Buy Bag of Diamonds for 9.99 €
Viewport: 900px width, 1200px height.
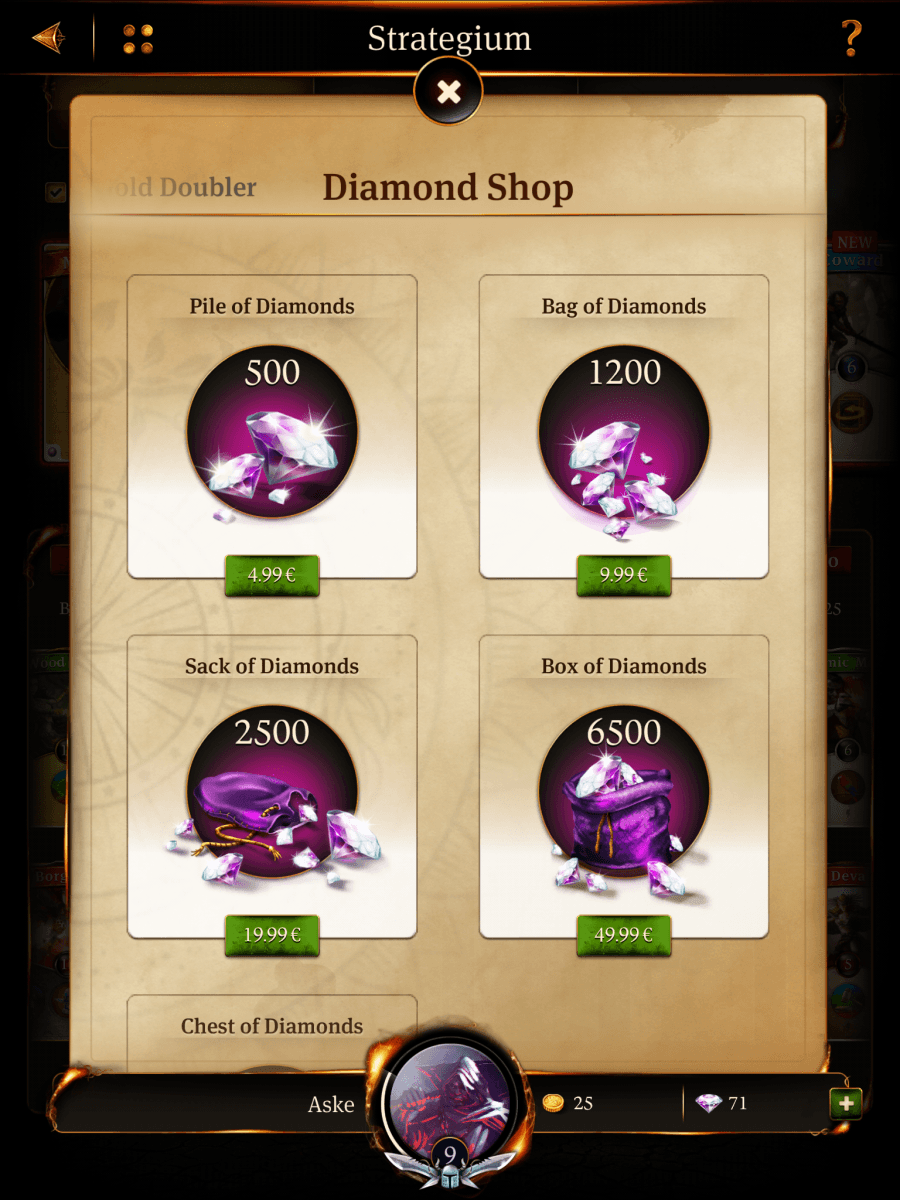click(x=624, y=576)
